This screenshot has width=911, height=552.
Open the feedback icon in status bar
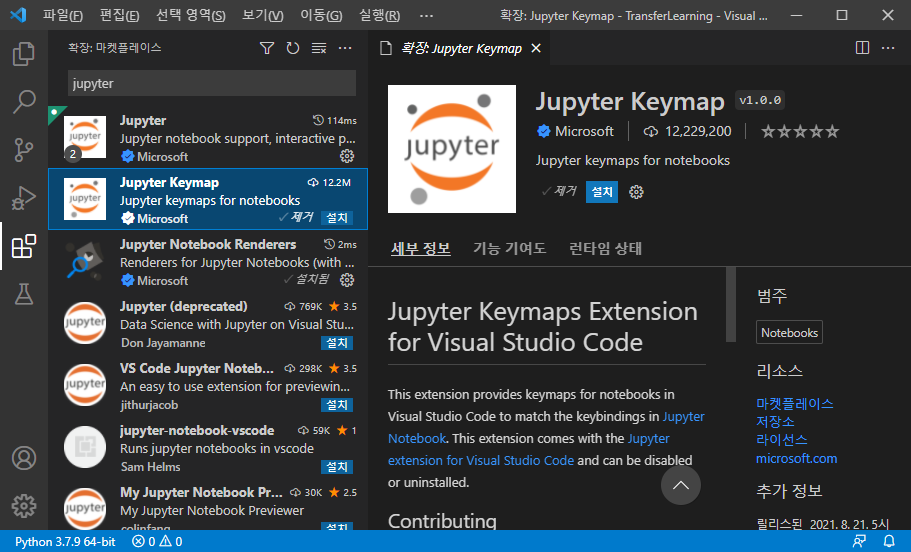859,542
